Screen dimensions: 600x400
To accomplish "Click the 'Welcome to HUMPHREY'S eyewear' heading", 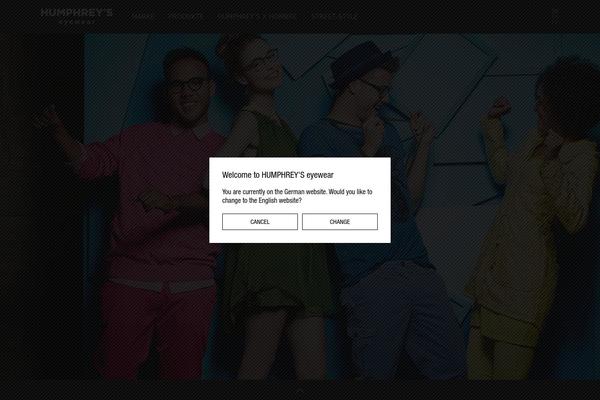I will 278,175.
